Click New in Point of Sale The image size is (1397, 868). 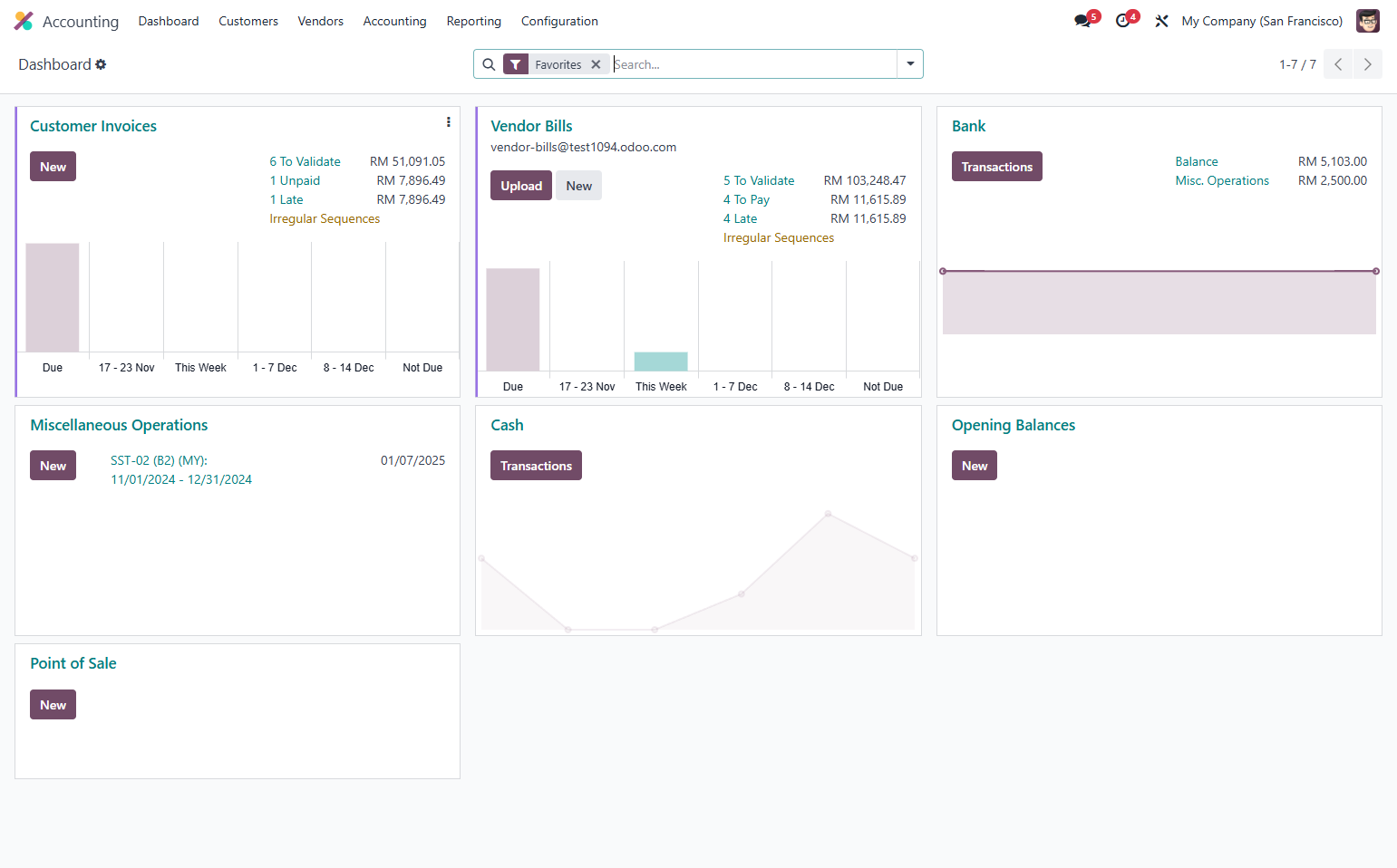[53, 705]
